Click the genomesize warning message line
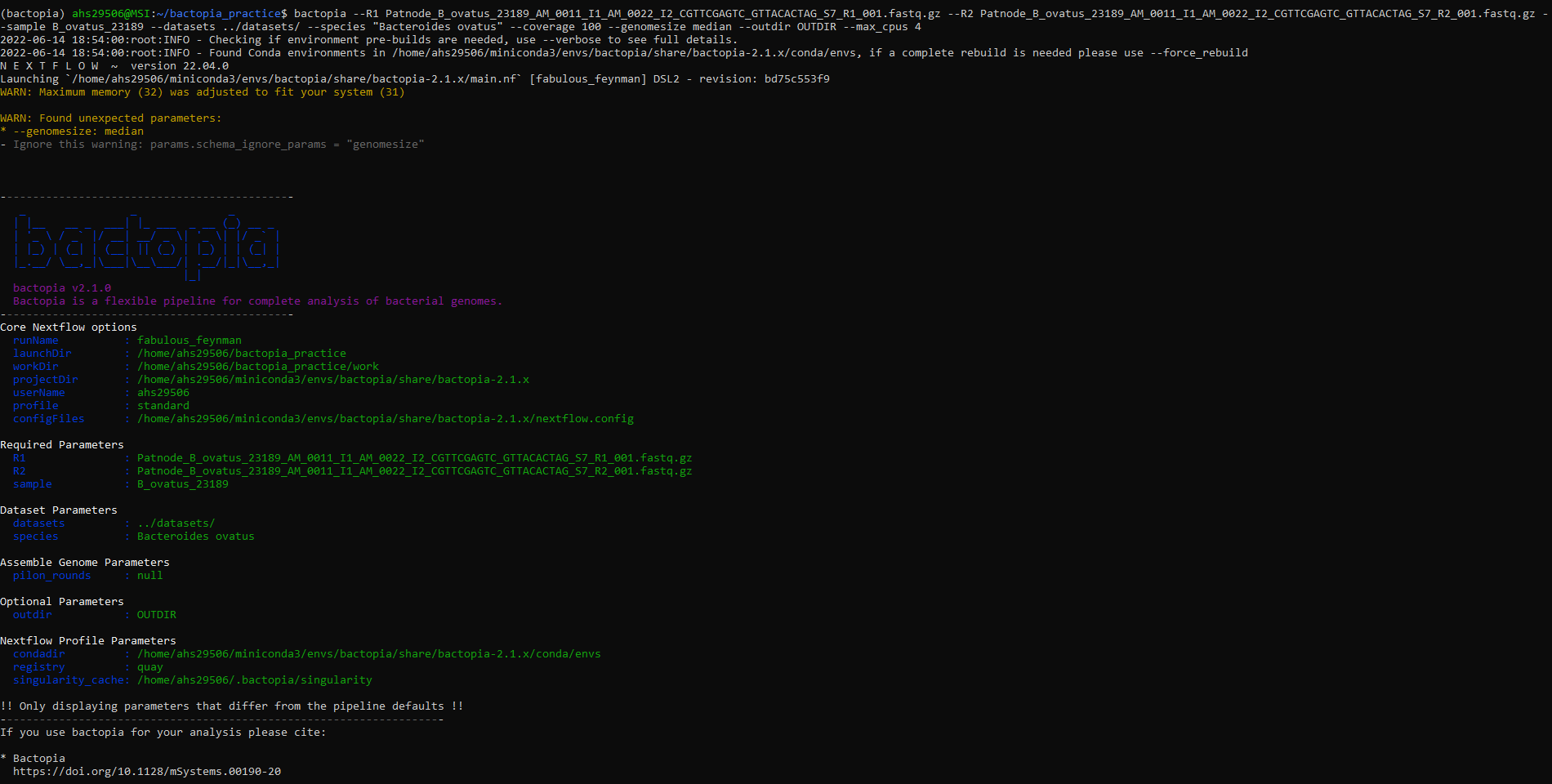1552x784 pixels. tap(74, 131)
